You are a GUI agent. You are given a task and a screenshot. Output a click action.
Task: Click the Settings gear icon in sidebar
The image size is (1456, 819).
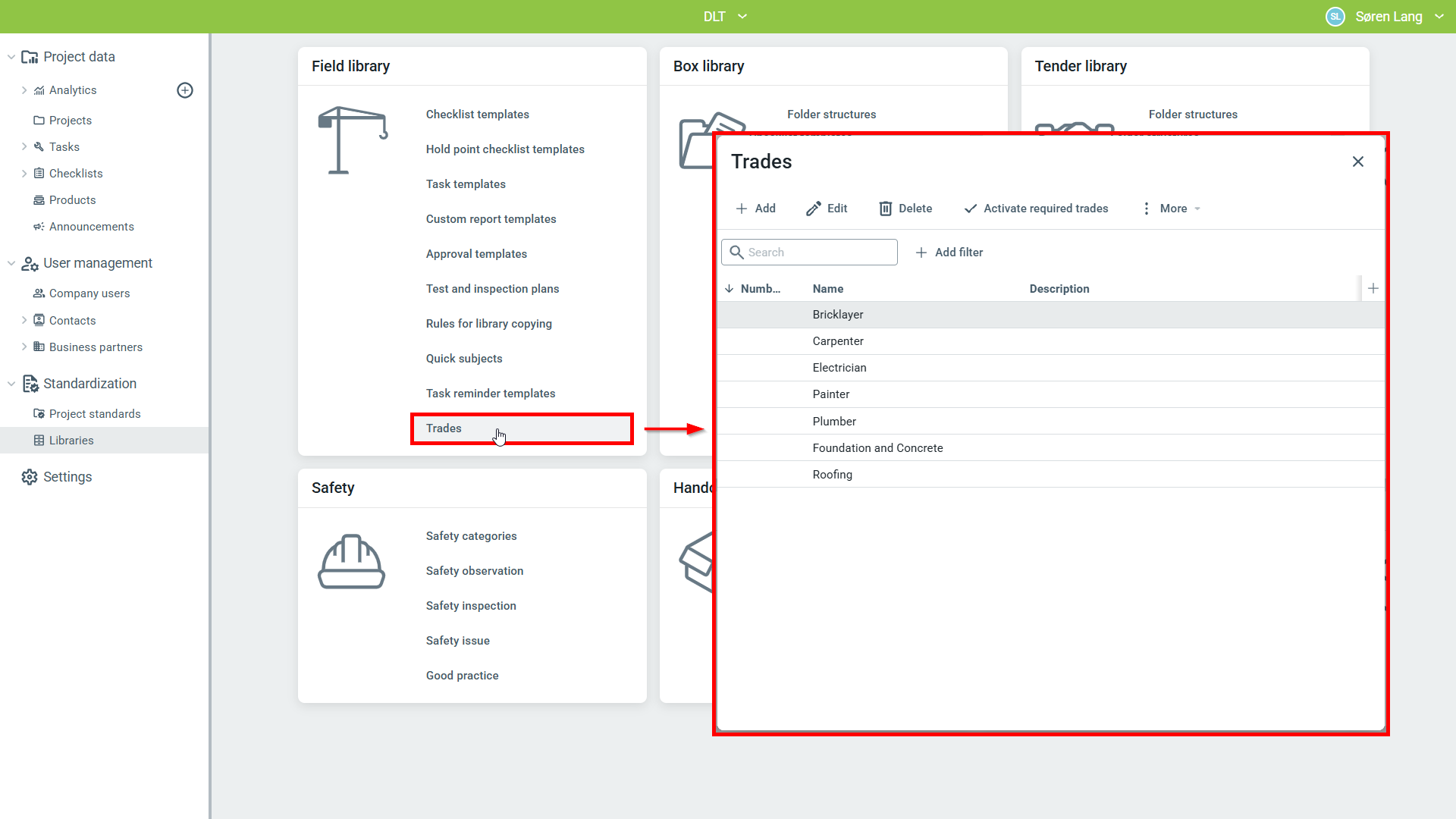(30, 477)
